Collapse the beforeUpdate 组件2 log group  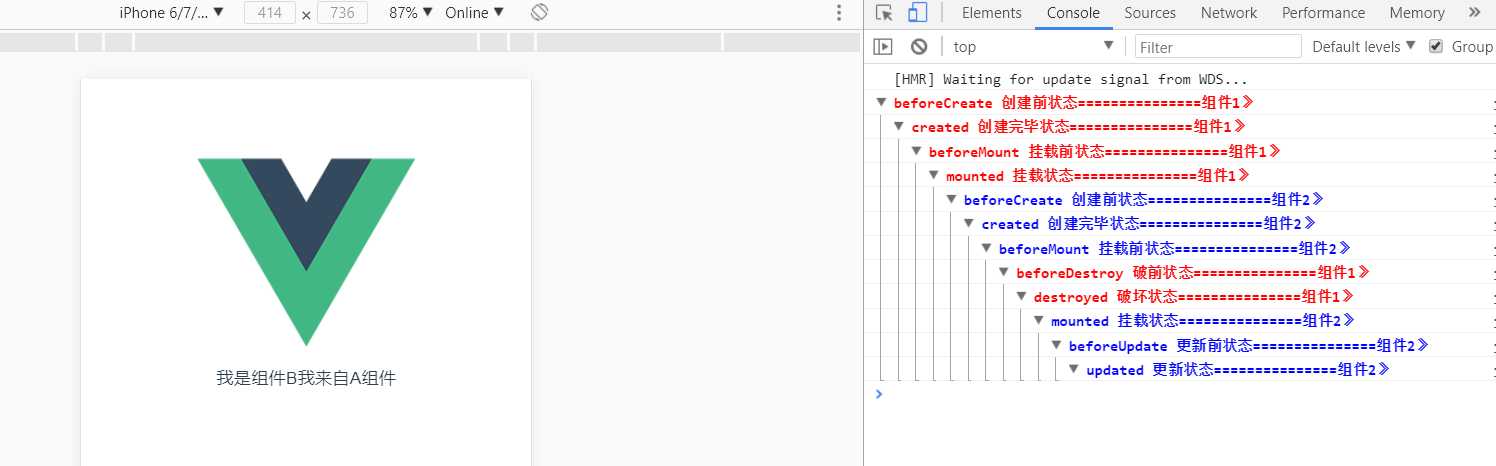[x=1056, y=345]
